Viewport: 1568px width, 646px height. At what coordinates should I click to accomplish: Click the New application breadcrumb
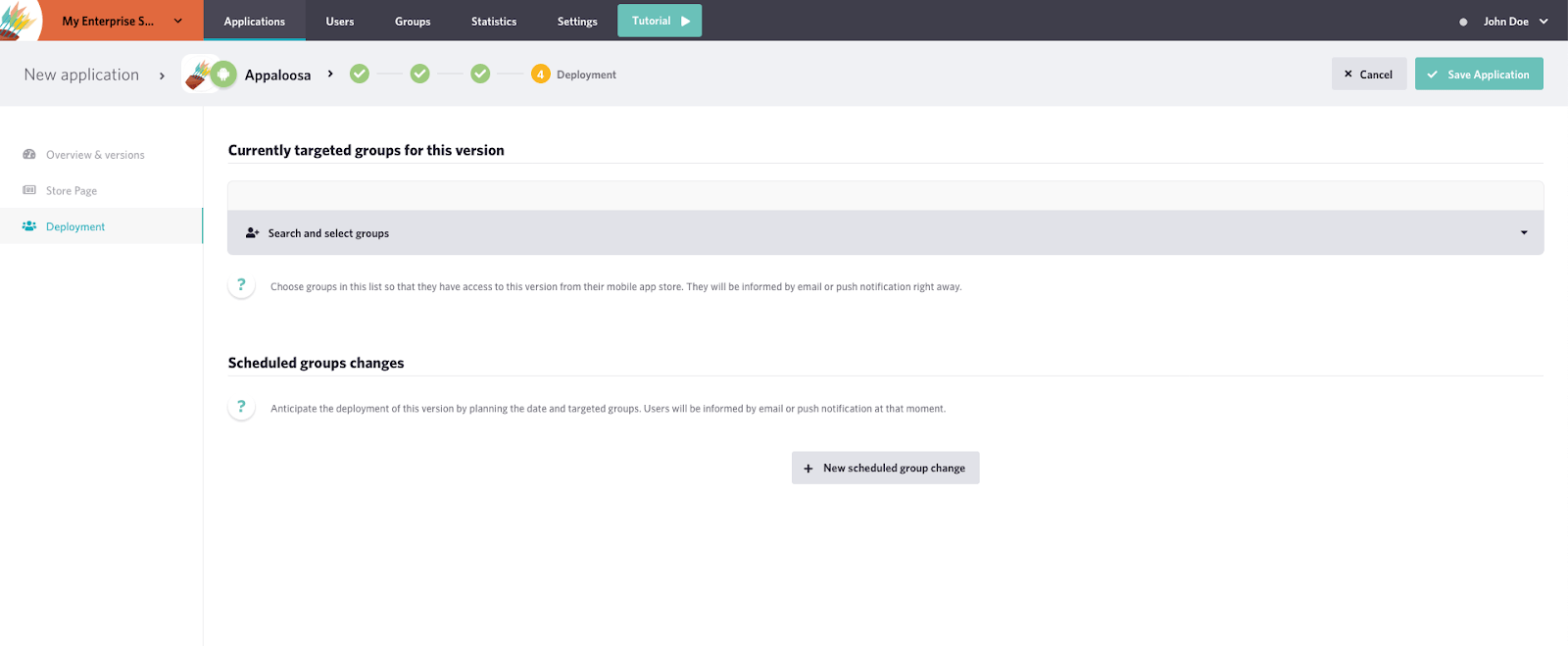coord(81,75)
